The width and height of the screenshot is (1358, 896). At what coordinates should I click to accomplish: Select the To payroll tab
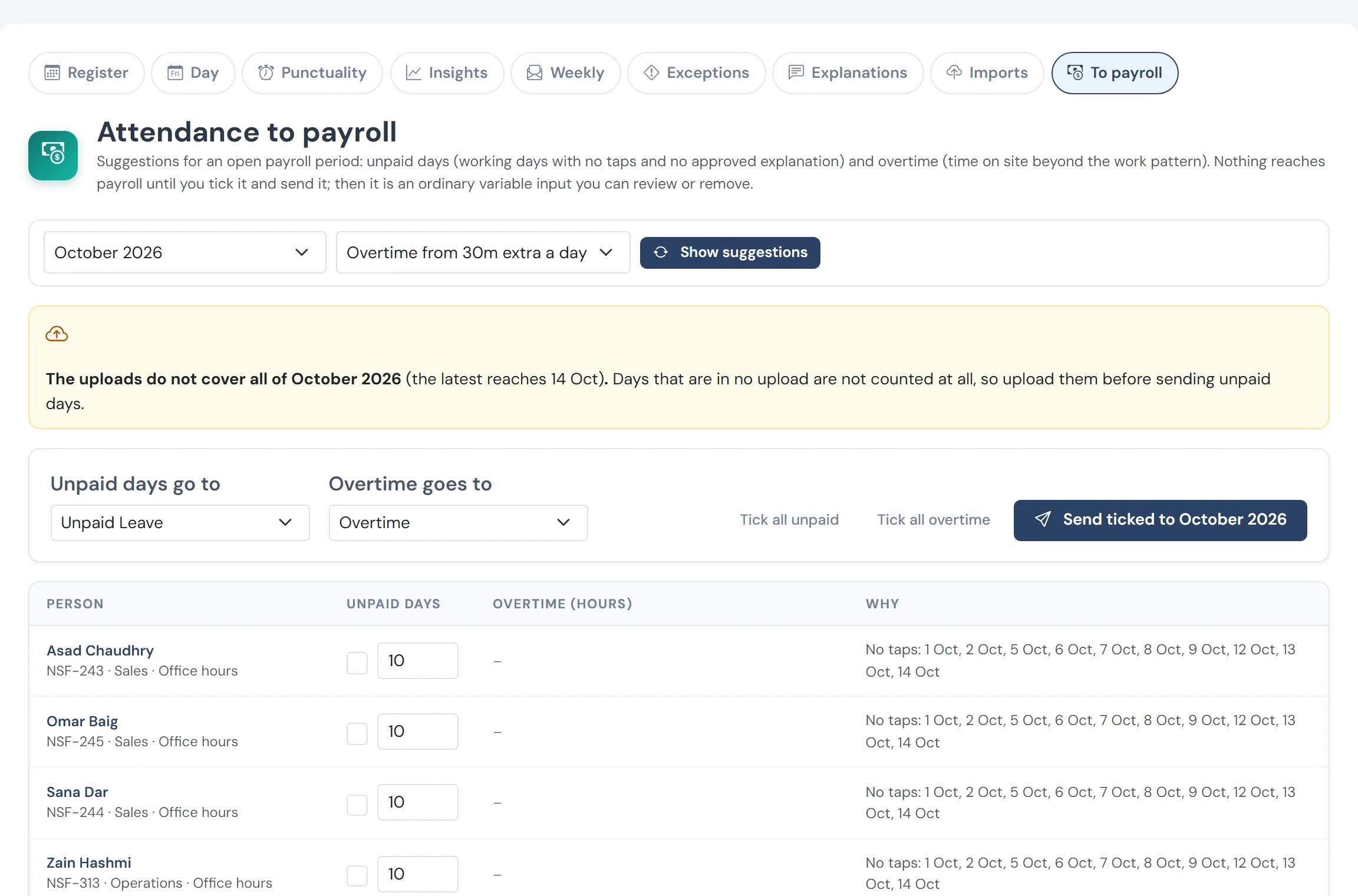(x=1115, y=73)
